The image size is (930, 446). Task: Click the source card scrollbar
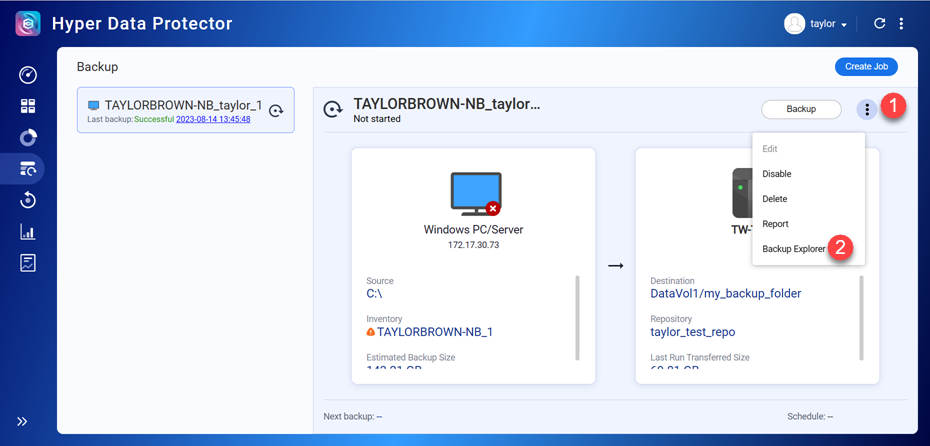click(577, 317)
